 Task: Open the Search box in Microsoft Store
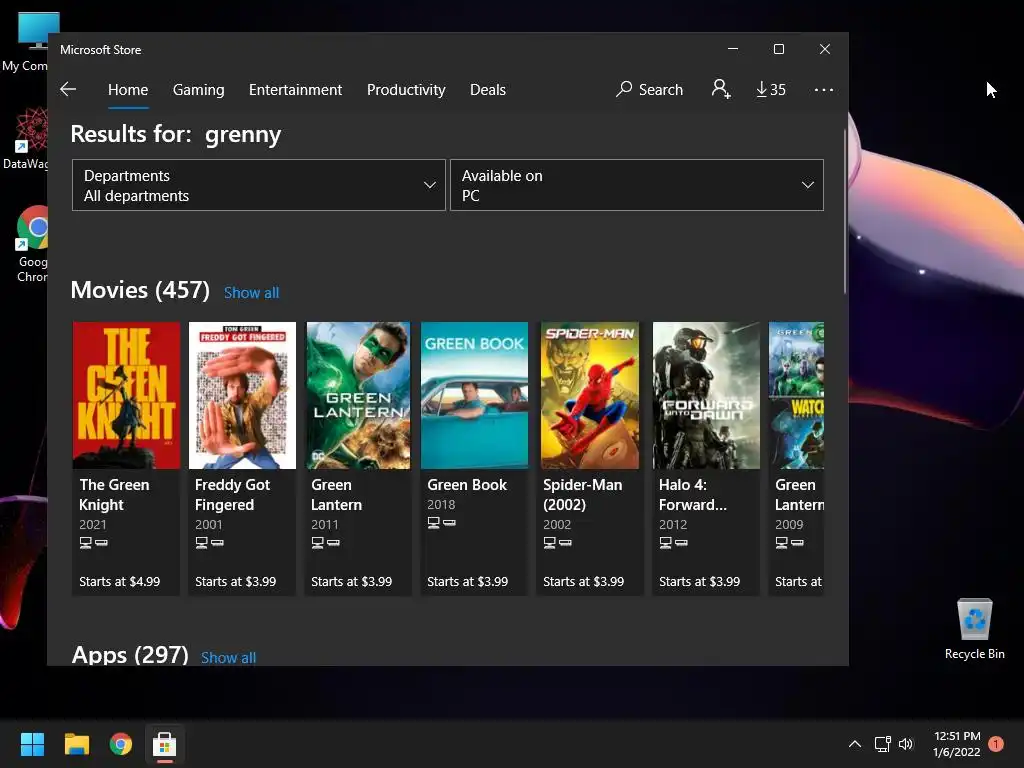(649, 89)
